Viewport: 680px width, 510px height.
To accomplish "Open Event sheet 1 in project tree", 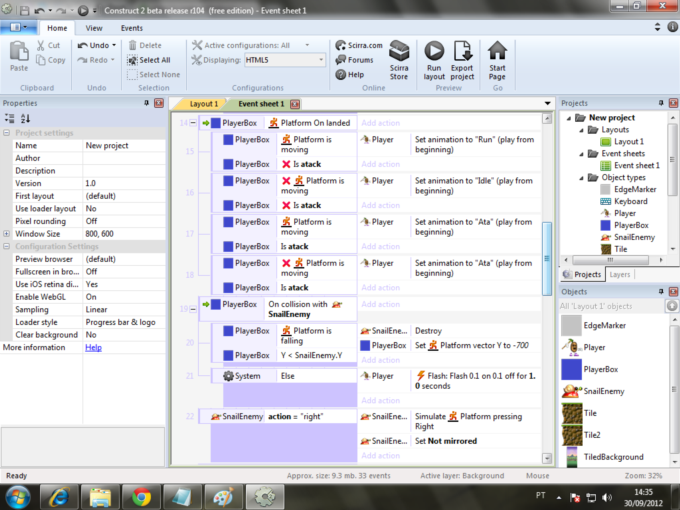I will tap(630, 165).
